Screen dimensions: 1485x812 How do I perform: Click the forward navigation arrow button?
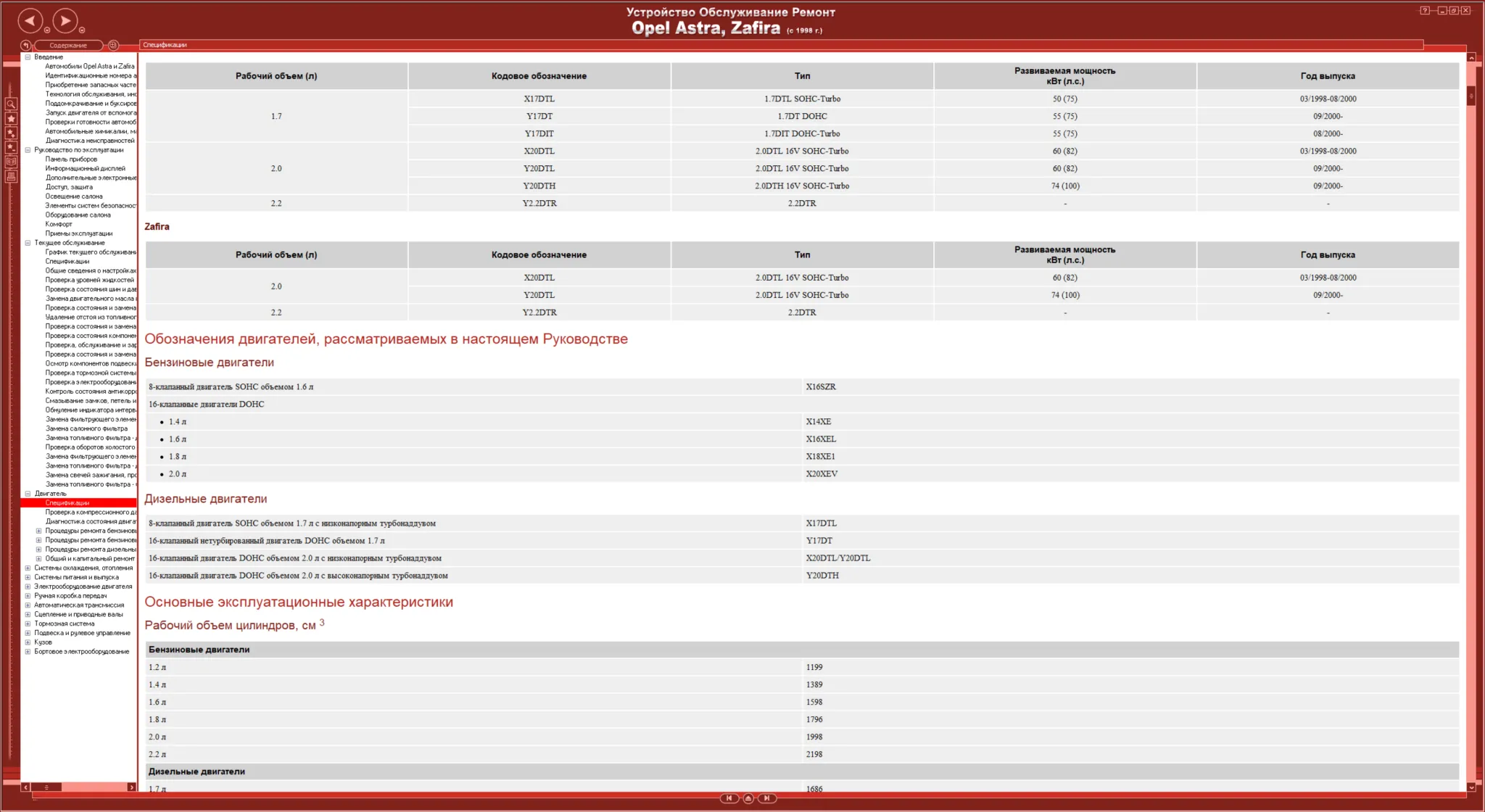point(65,20)
